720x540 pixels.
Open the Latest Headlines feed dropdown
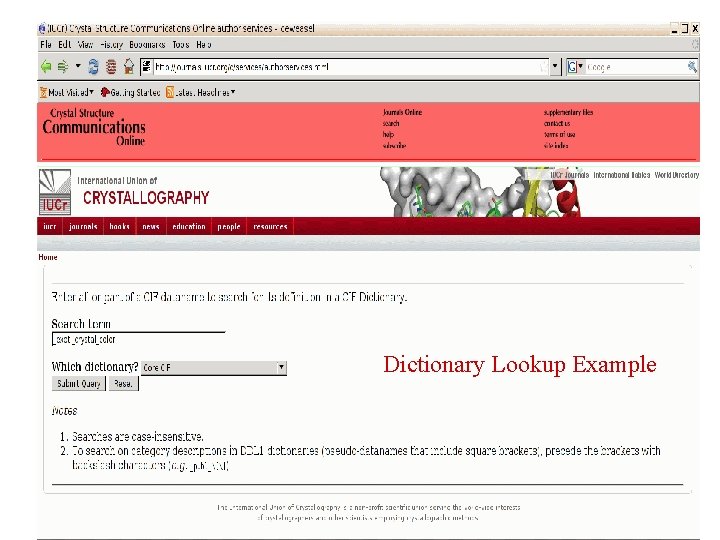[201, 92]
